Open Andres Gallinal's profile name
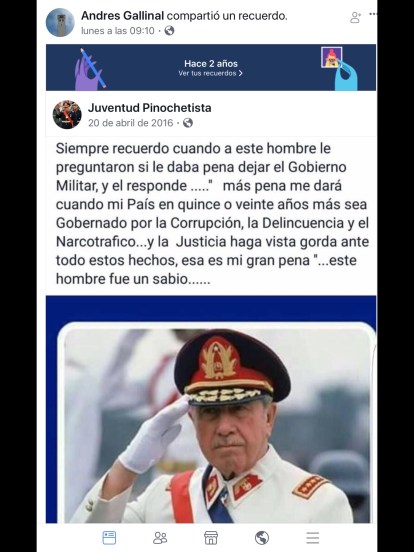This screenshot has width=414, height=552. tap(123, 16)
